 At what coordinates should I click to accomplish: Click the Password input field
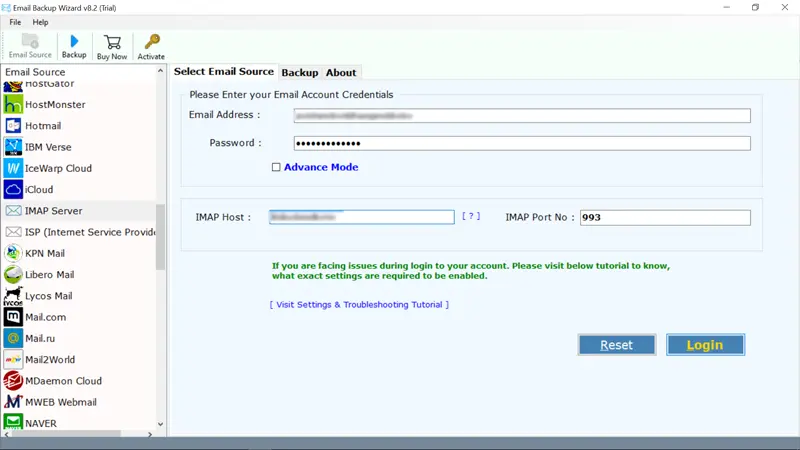tap(522, 143)
